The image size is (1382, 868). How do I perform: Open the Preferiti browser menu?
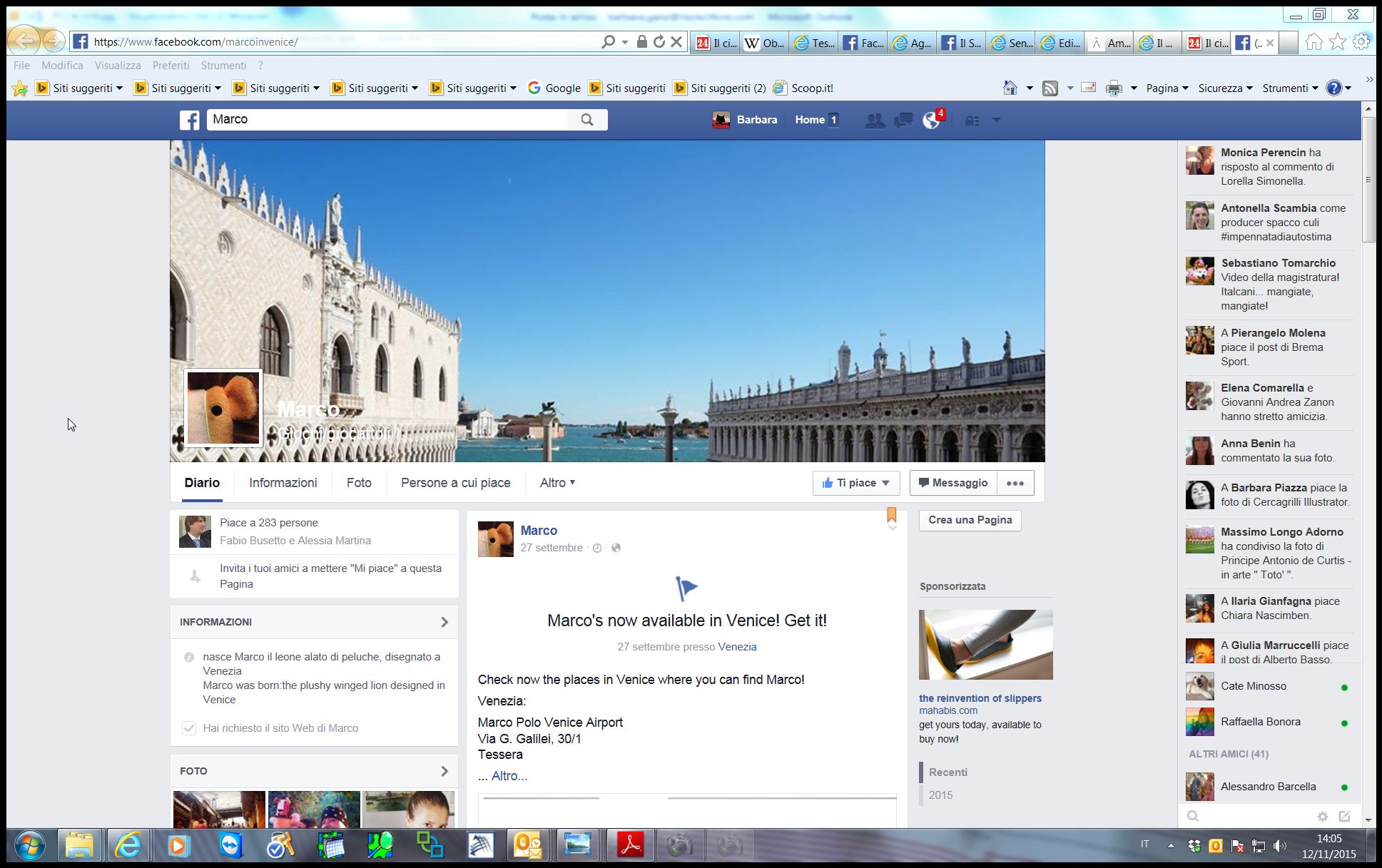(x=171, y=65)
